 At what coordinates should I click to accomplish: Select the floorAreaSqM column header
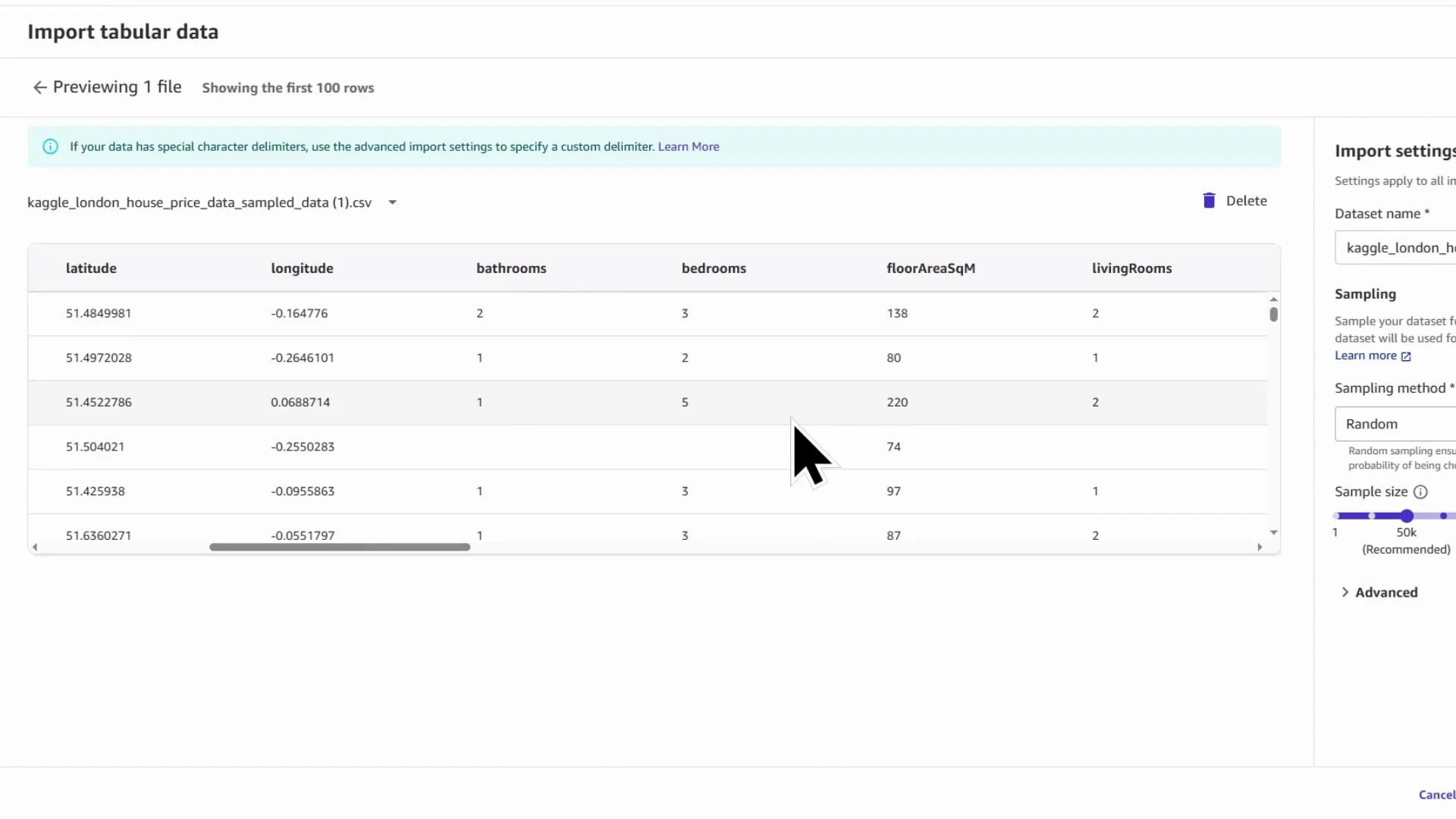[931, 268]
